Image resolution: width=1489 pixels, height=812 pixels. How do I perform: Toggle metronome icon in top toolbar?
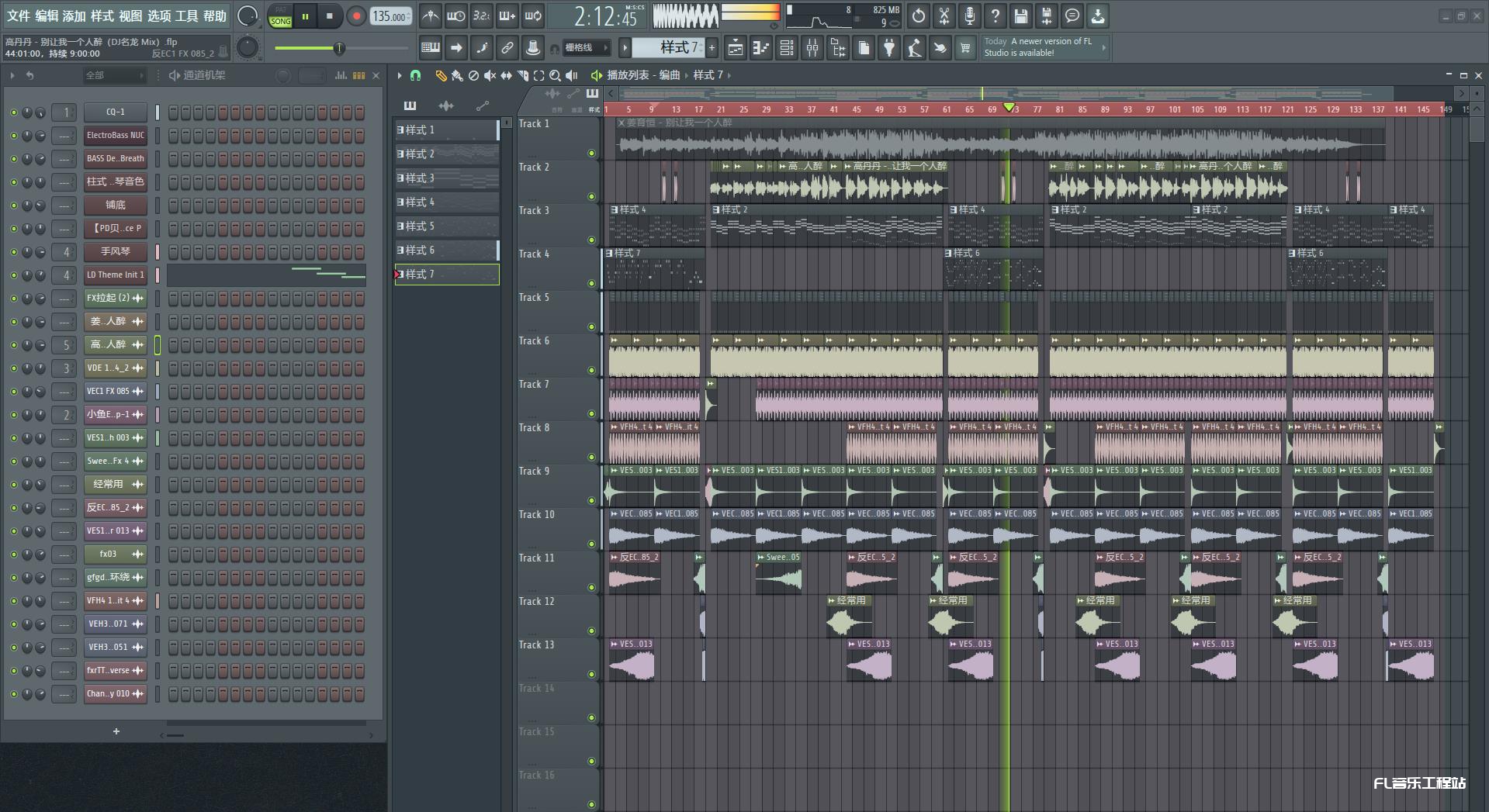point(431,16)
